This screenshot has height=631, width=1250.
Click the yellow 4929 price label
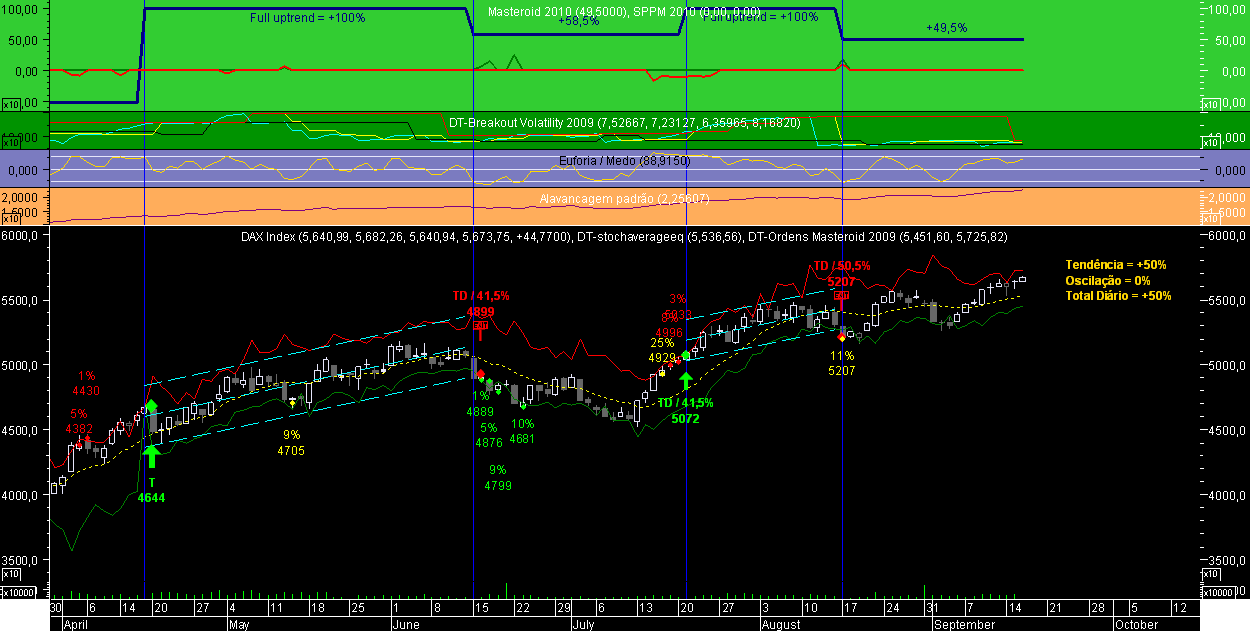tap(662, 358)
